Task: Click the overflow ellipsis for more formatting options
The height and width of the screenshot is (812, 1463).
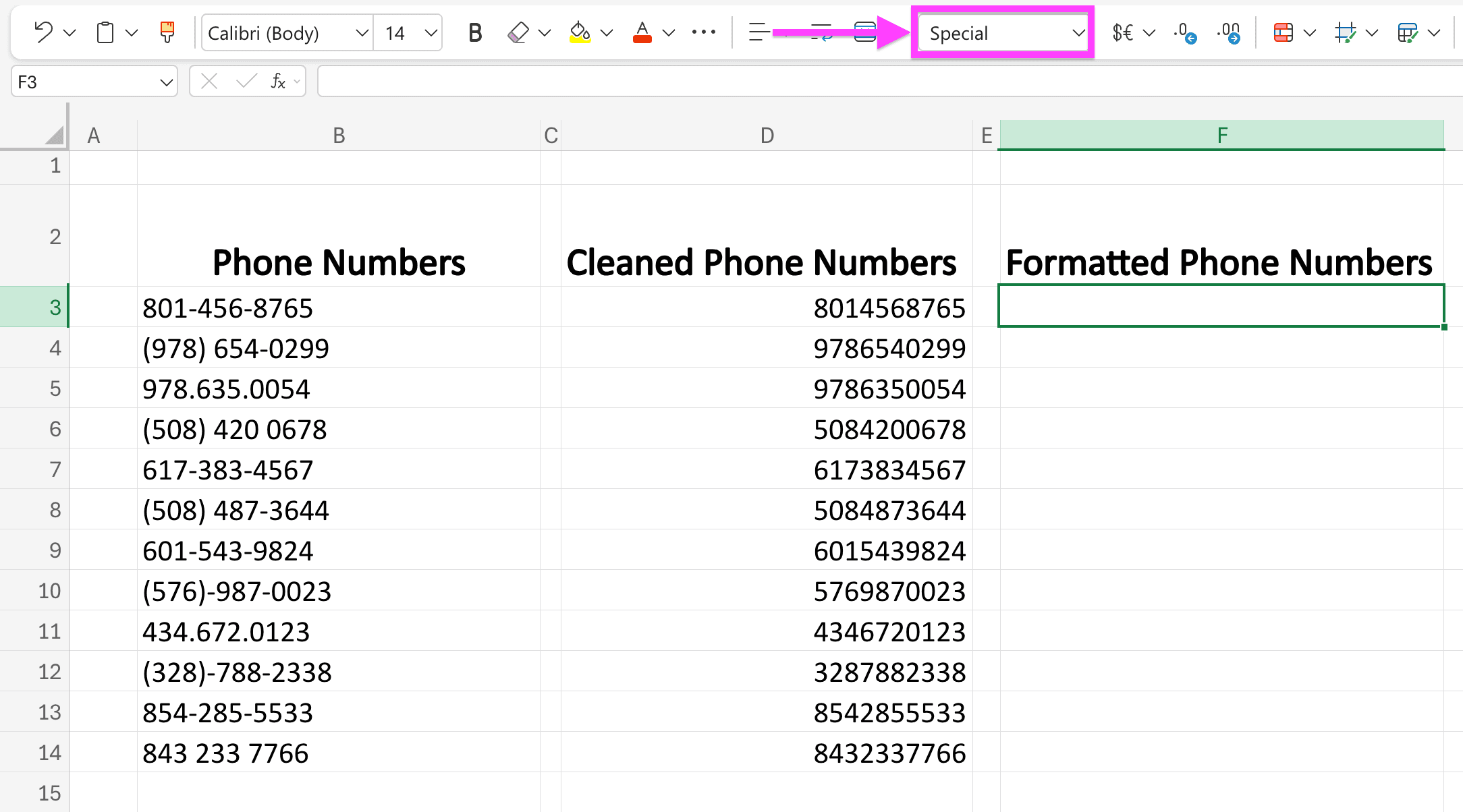Action: (703, 32)
